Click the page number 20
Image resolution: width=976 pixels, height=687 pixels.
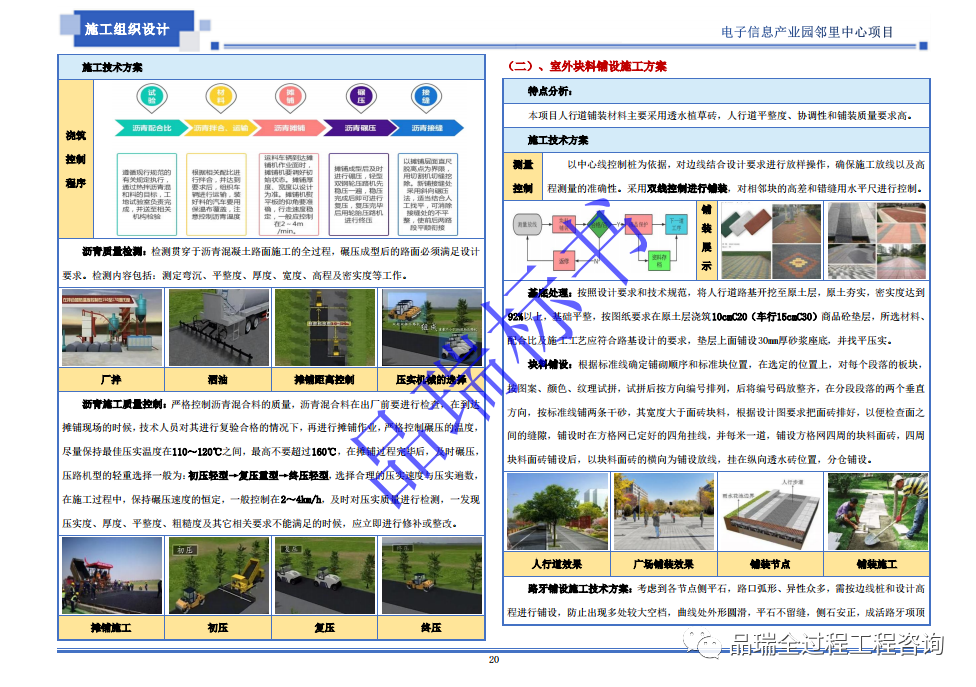tap(493, 660)
